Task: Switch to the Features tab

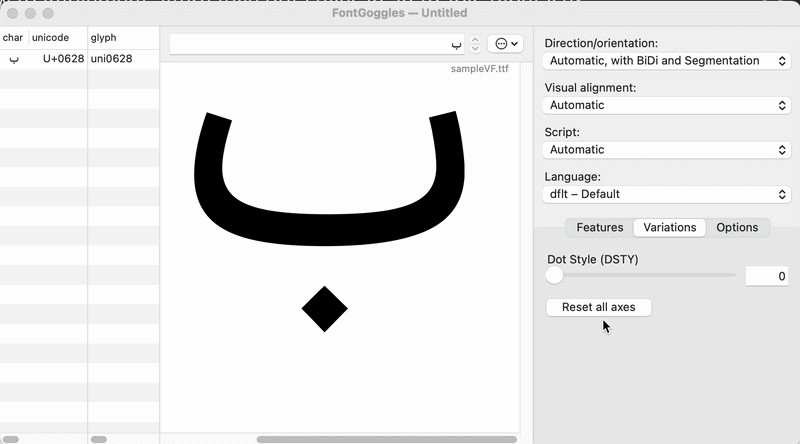Action: click(x=599, y=228)
